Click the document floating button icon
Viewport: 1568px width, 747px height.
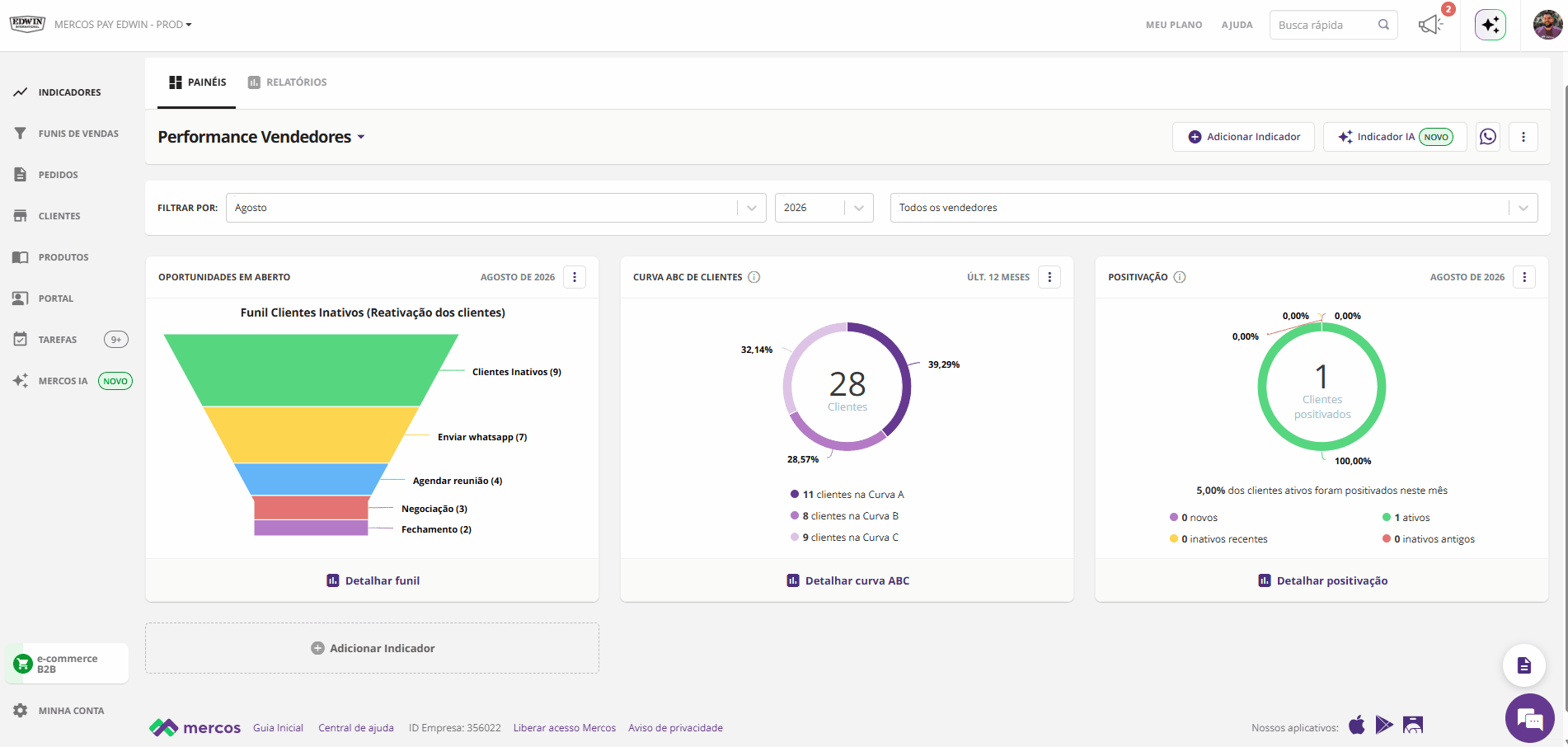pyautogui.click(x=1524, y=665)
